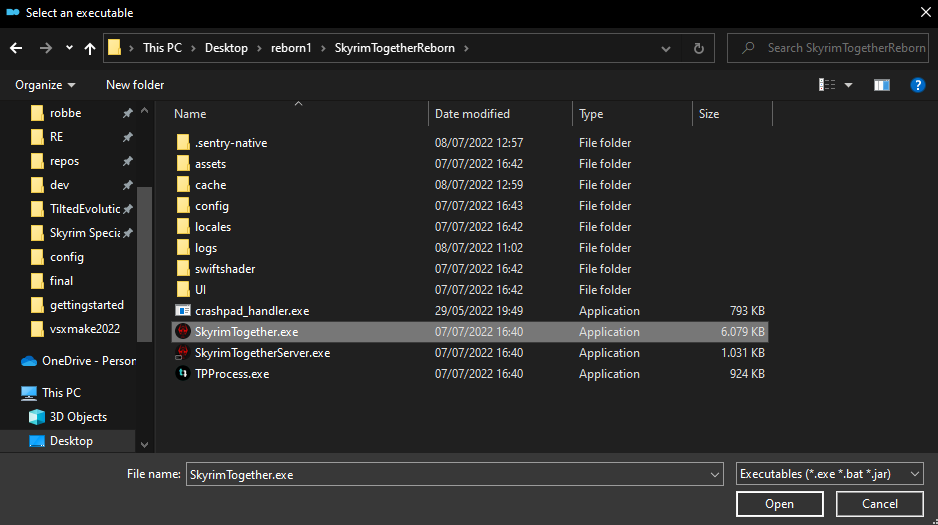This screenshot has height=525, width=938.
Task: Toggle the preview pane icon
Action: coord(881,85)
